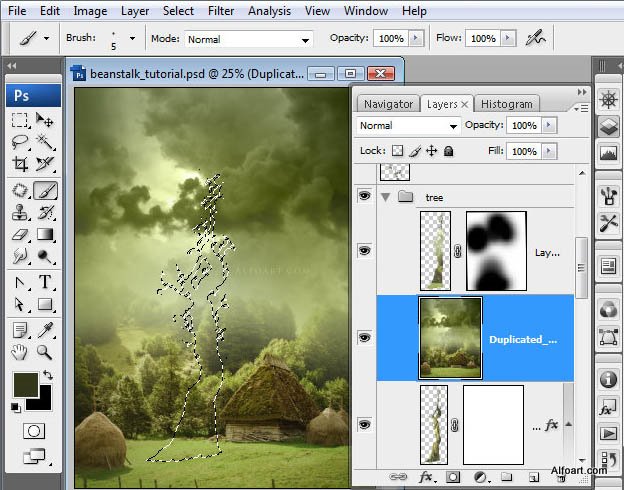The height and width of the screenshot is (490, 624).
Task: Select the Zoom tool
Action: pyautogui.click(x=45, y=352)
